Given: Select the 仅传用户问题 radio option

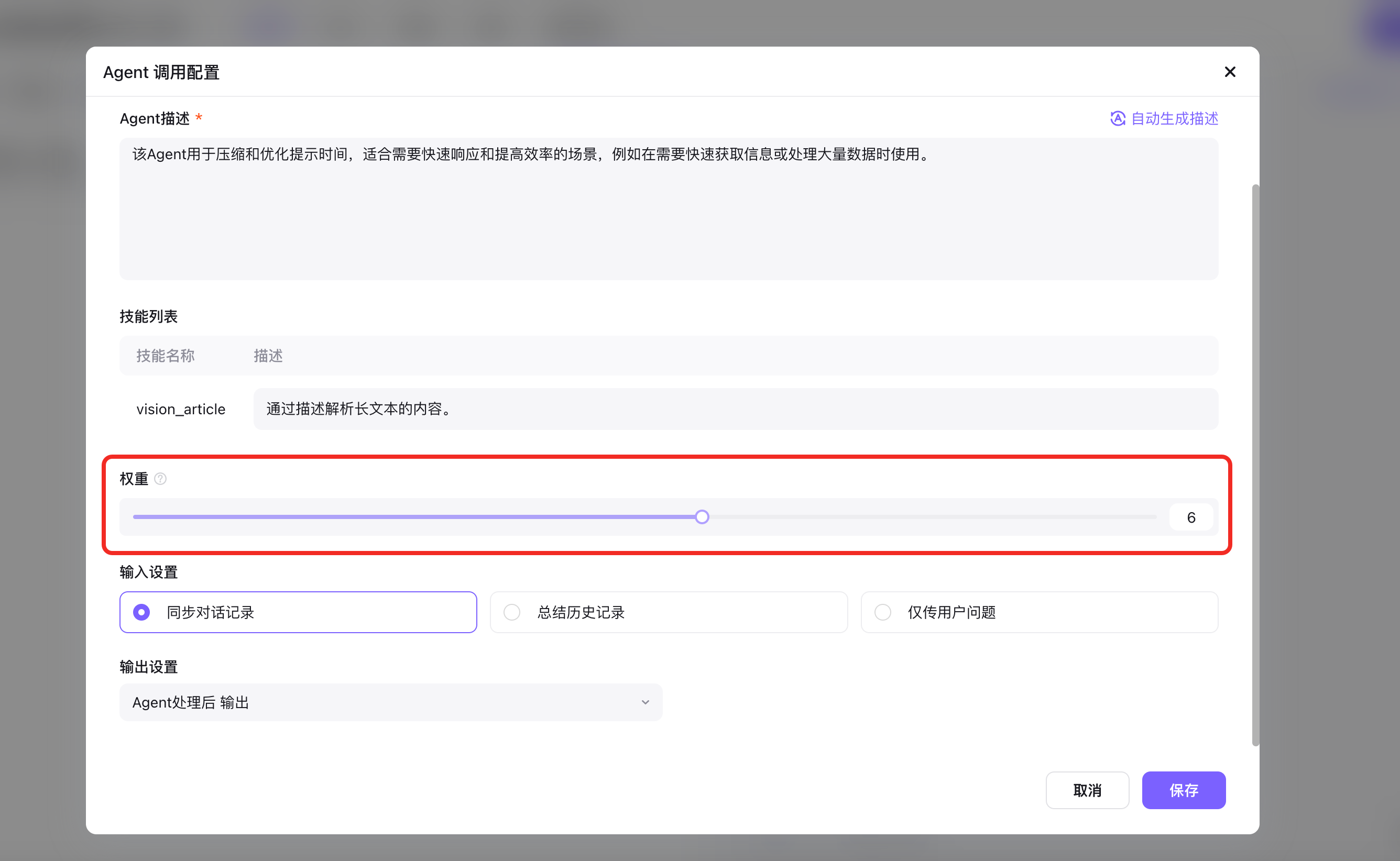Looking at the screenshot, I should click(1040, 612).
